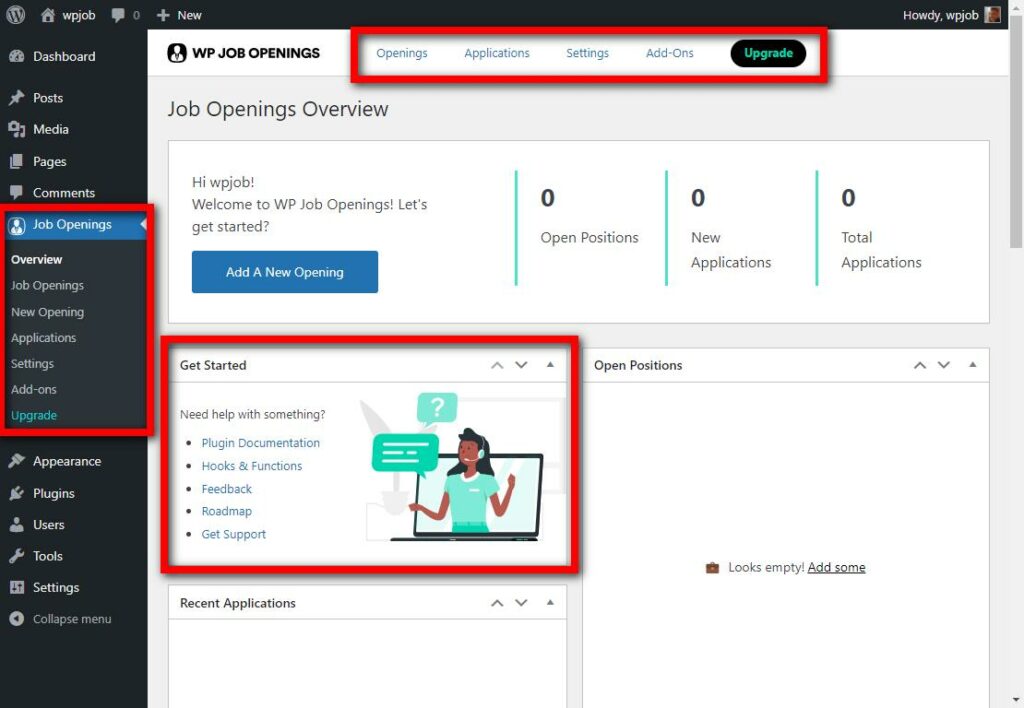This screenshot has width=1024, height=708.
Task: Move the Get Started panel down
Action: 521,365
